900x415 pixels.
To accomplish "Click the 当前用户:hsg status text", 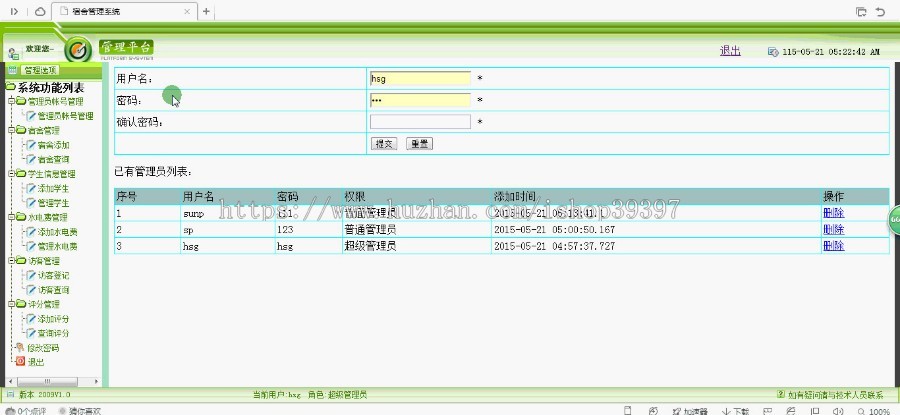I will coord(277,395).
